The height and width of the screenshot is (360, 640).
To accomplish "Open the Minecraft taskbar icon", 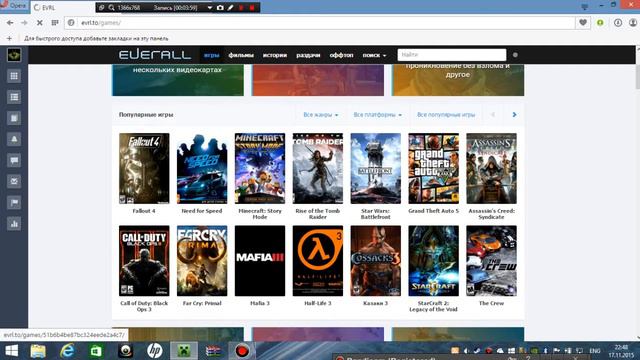I will pos(184,351).
